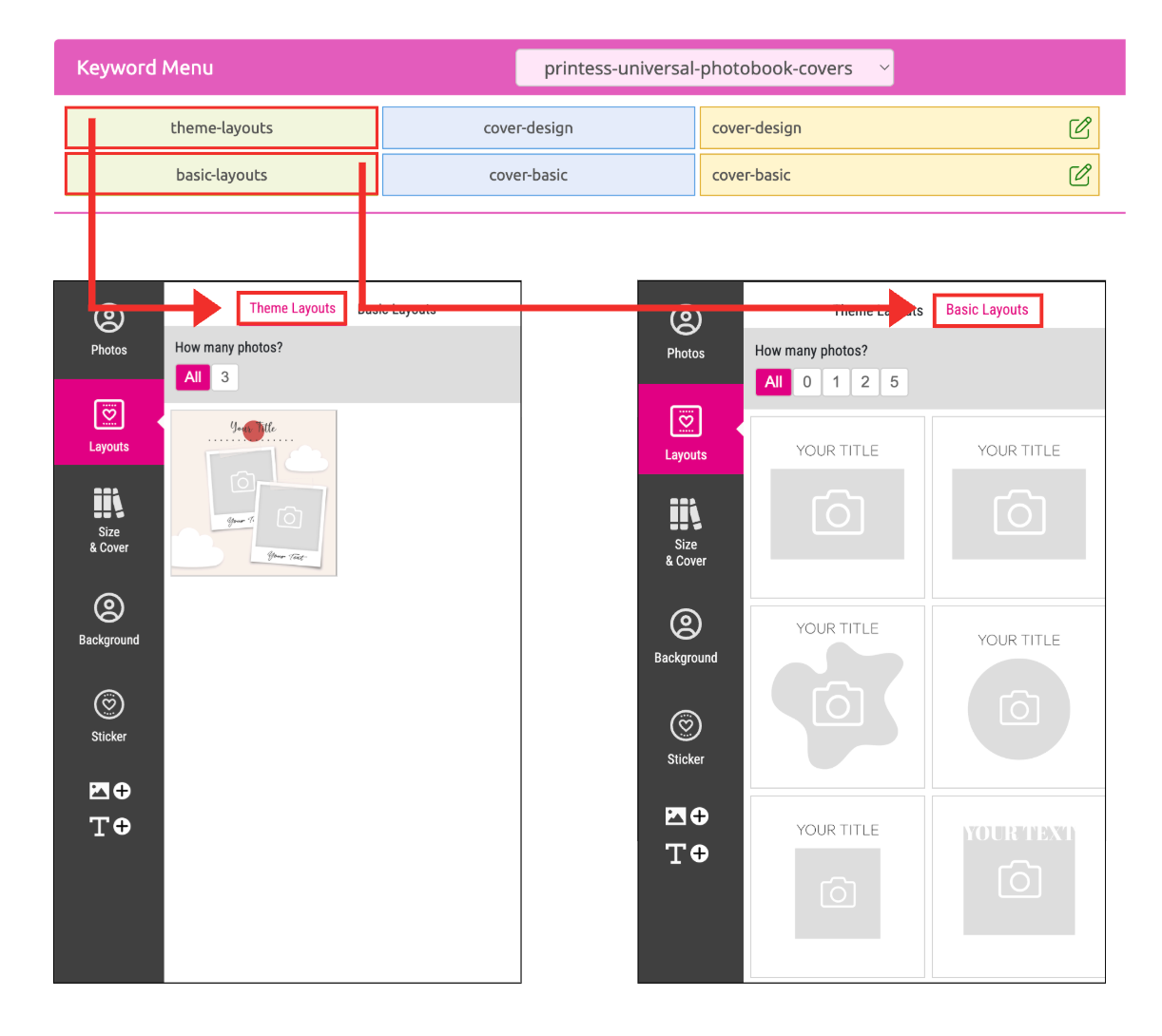Filter basic layouts by 5 photos
Image resolution: width=1162 pixels, height=1036 pixels.
click(894, 382)
